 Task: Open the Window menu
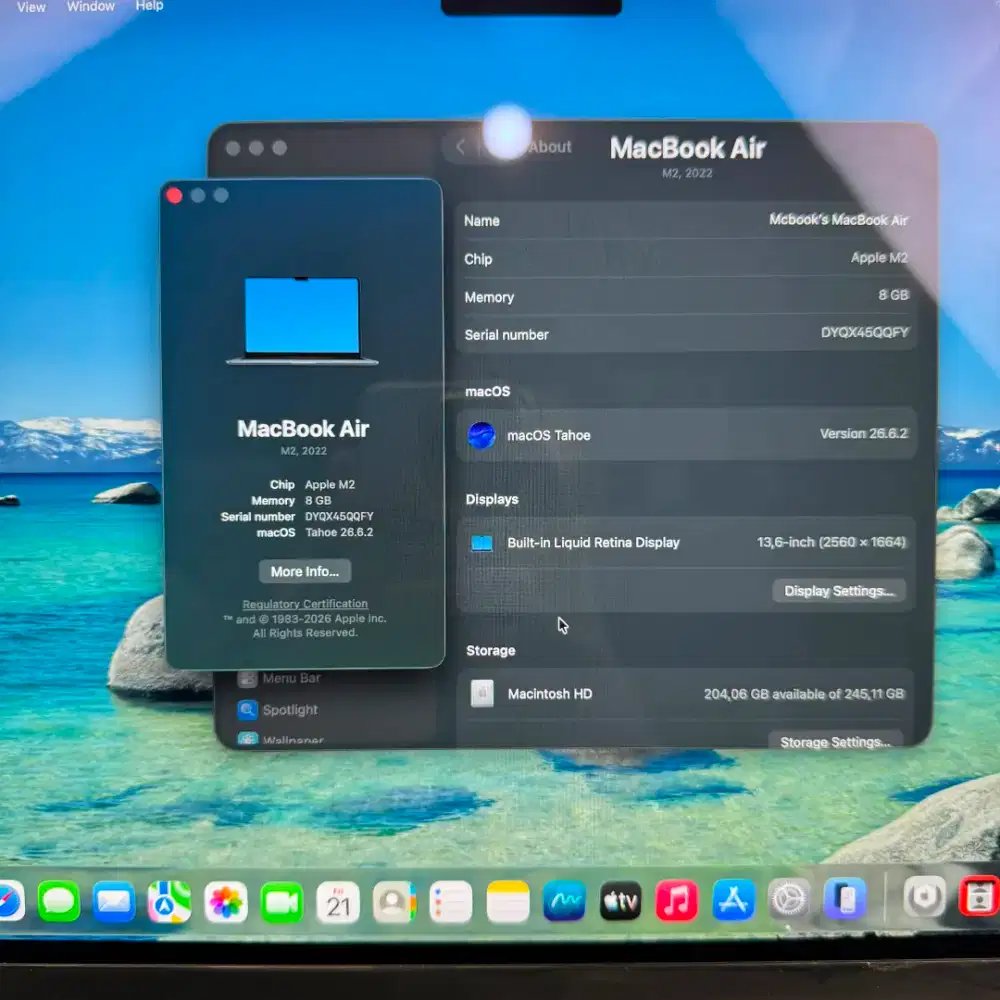(91, 6)
